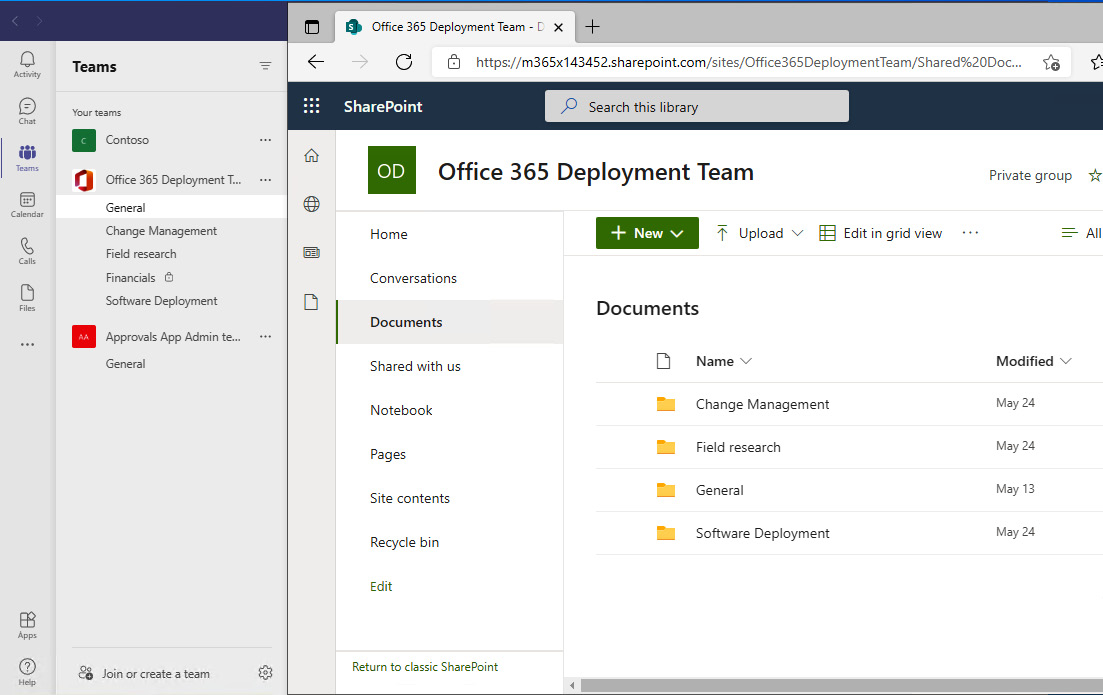Open Pages in site navigation
Screen dimensions: 1103x695
click(x=388, y=454)
